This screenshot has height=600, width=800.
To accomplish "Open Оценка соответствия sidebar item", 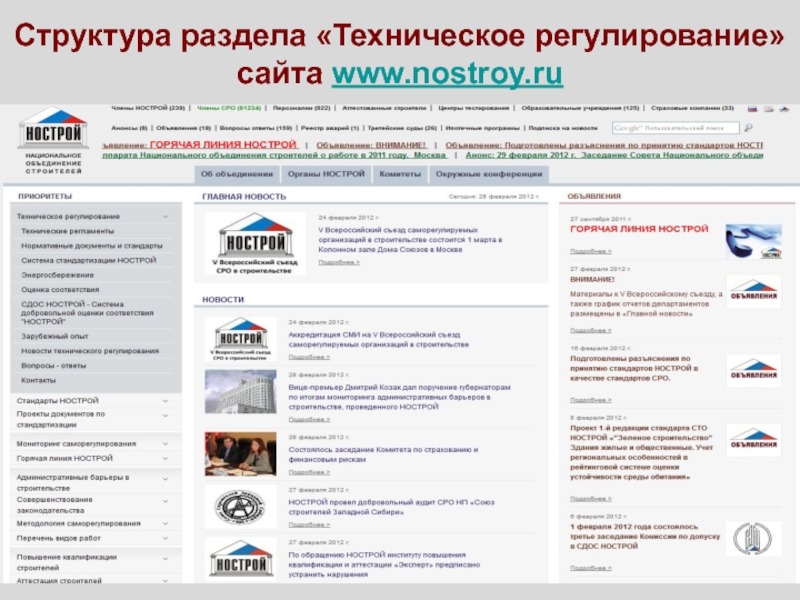I will click(60, 289).
